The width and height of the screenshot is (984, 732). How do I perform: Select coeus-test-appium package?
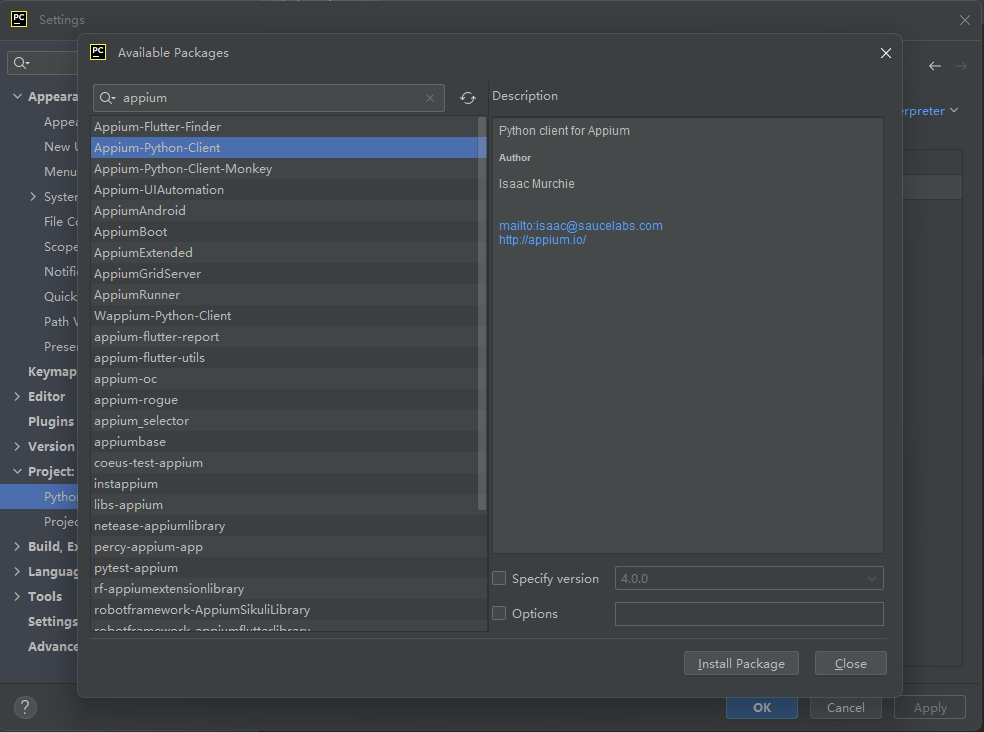(x=284, y=463)
